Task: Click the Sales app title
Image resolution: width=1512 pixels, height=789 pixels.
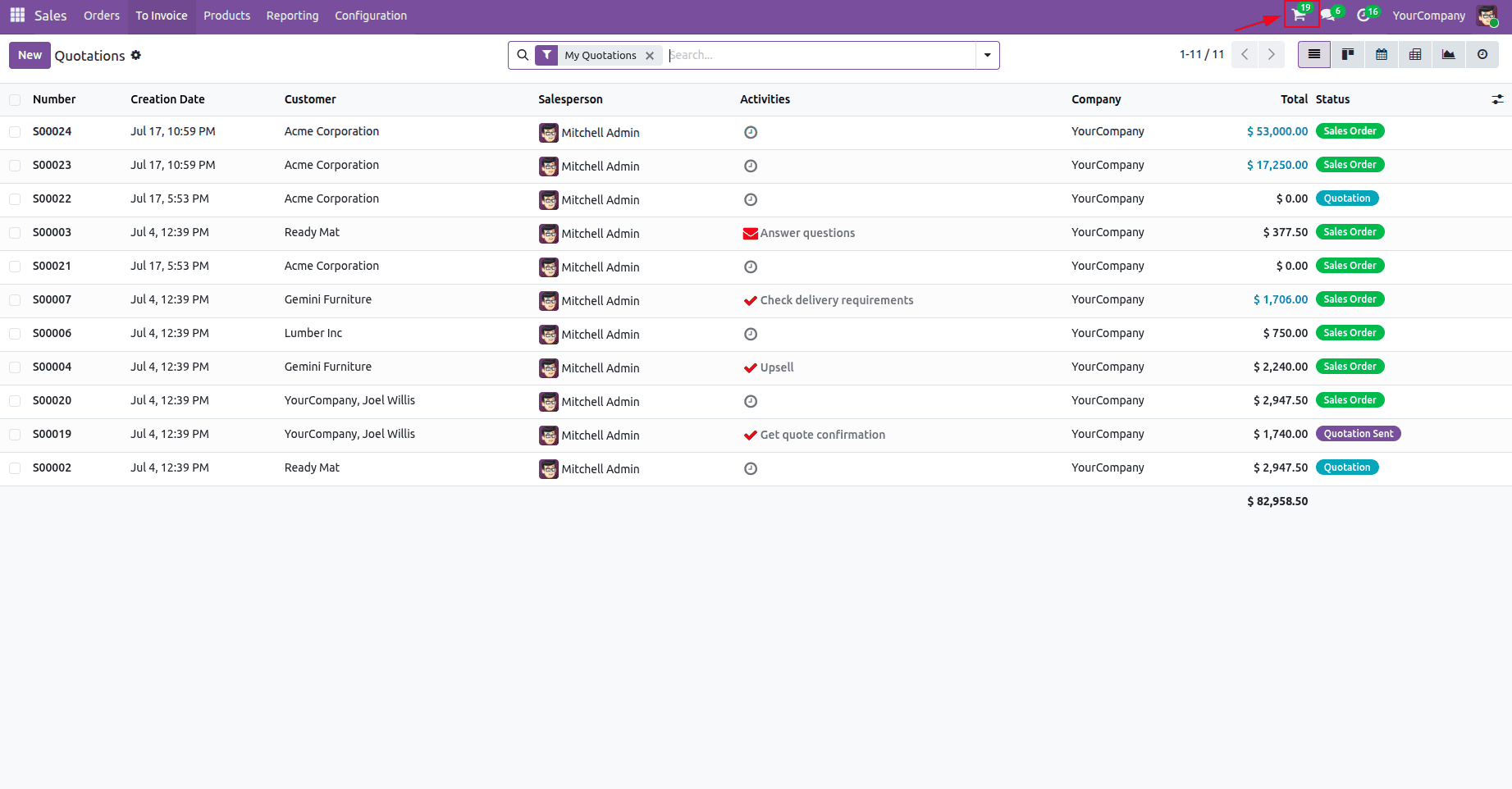Action: (x=51, y=16)
